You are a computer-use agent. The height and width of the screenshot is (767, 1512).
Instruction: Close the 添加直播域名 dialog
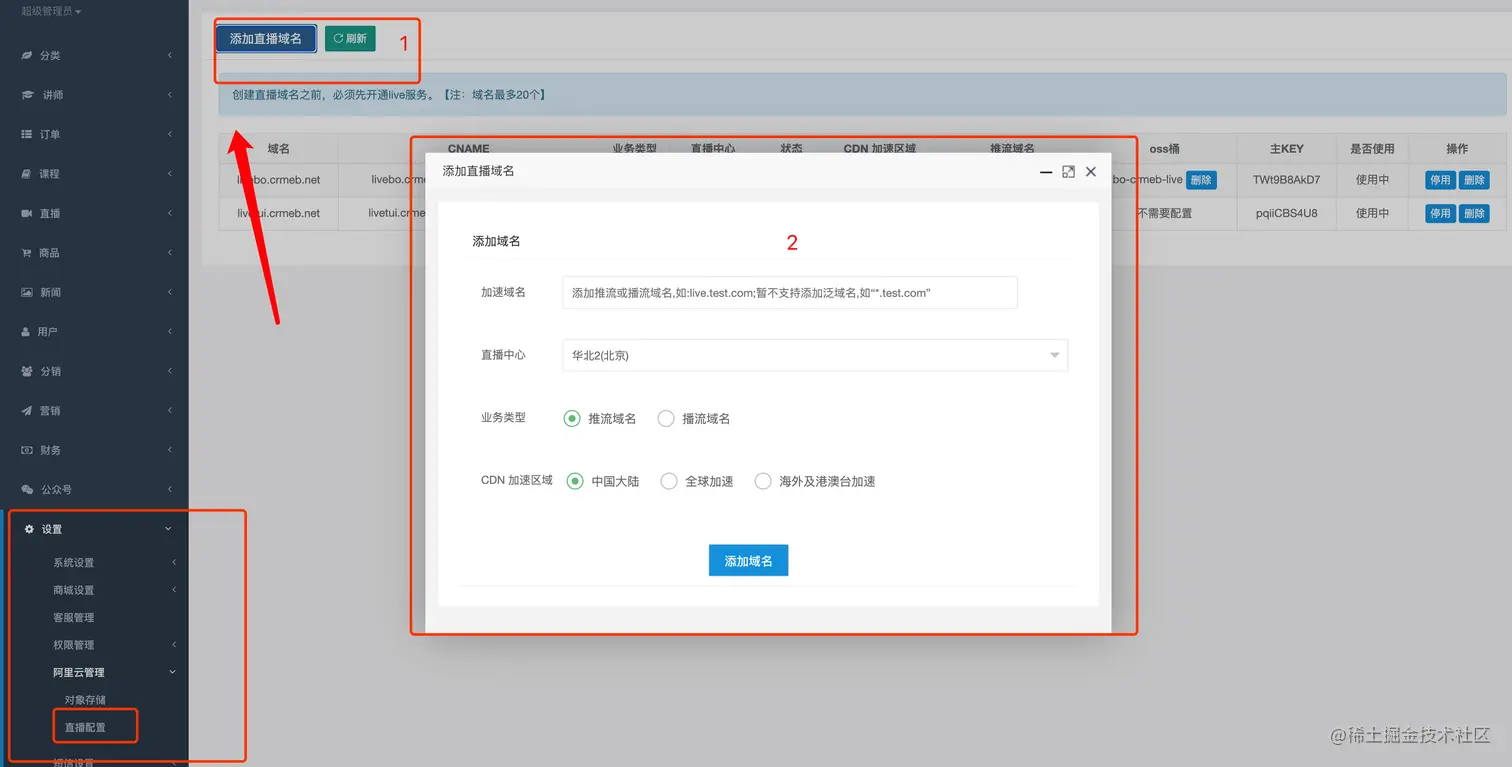pyautogui.click(x=1091, y=172)
